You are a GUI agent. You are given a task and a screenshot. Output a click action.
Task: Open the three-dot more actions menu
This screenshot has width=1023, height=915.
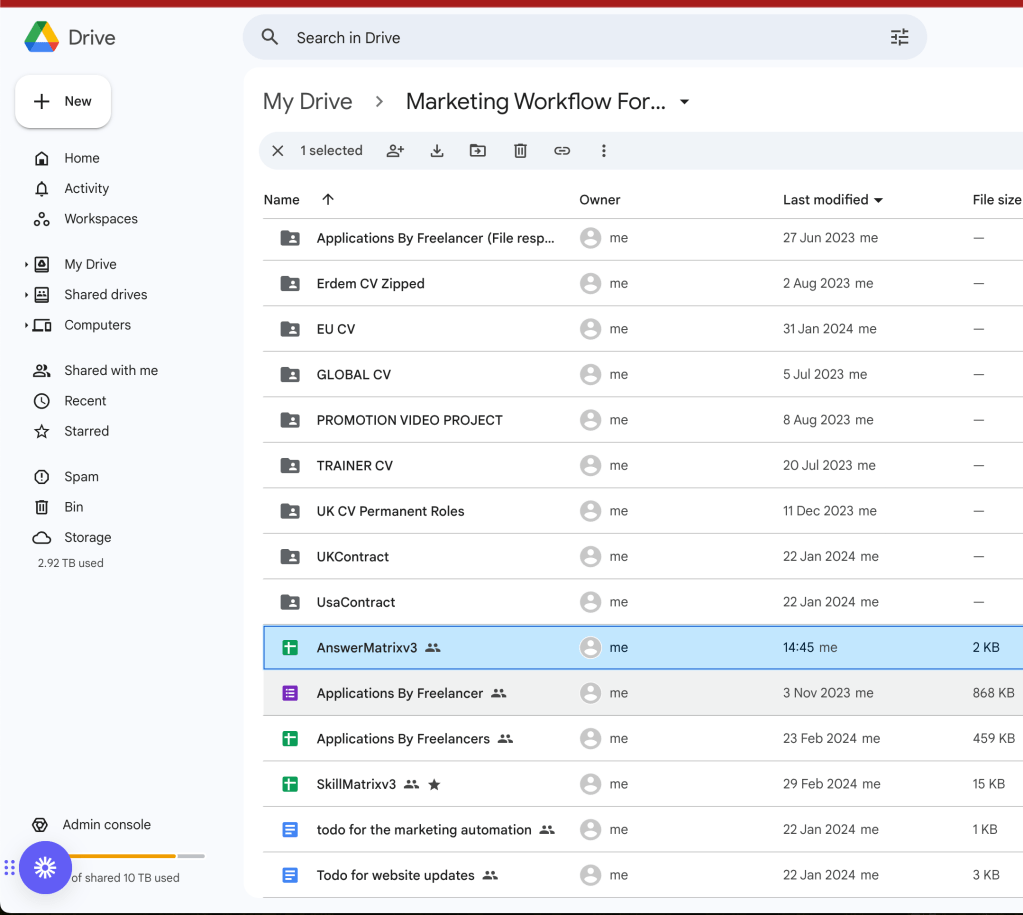tap(603, 151)
